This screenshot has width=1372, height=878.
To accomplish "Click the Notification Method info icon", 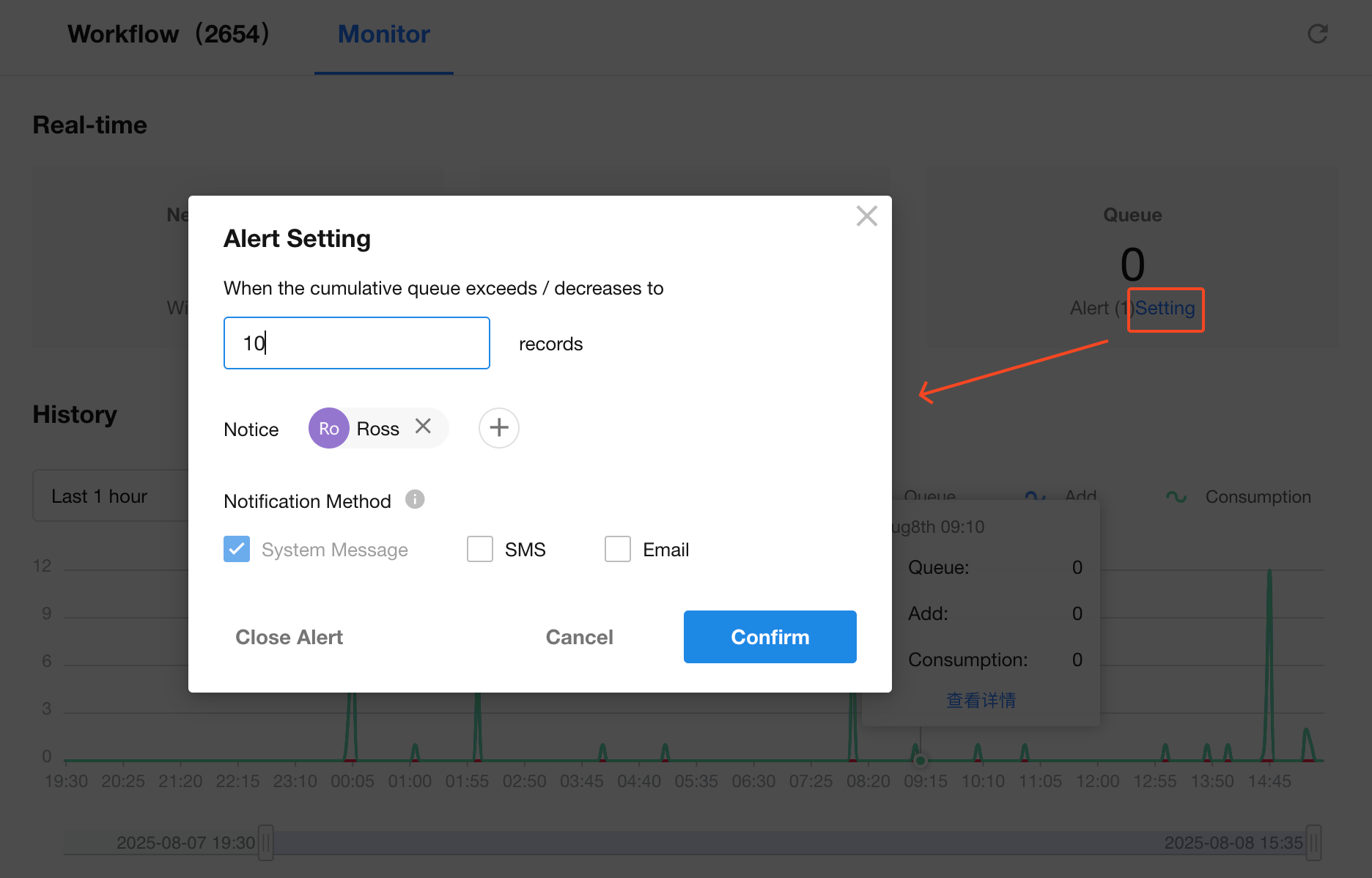I will click(415, 500).
